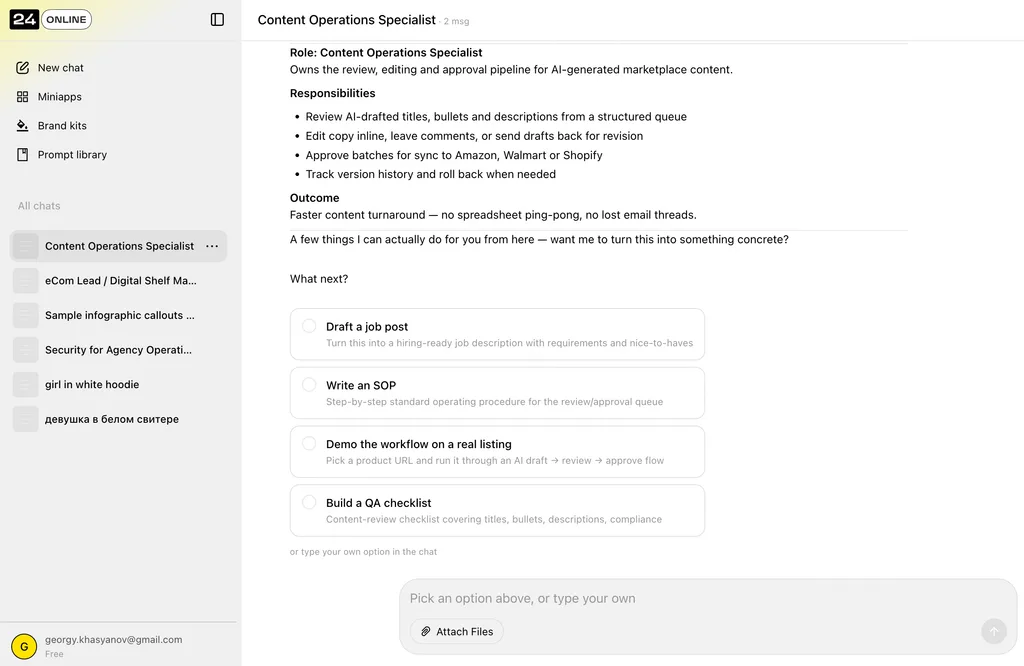Click the user avatar G icon

coord(24,646)
